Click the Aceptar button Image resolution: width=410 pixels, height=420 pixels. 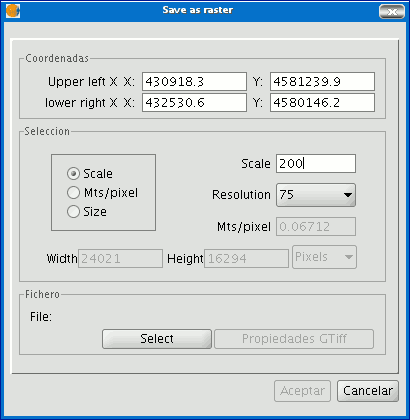coord(302,391)
